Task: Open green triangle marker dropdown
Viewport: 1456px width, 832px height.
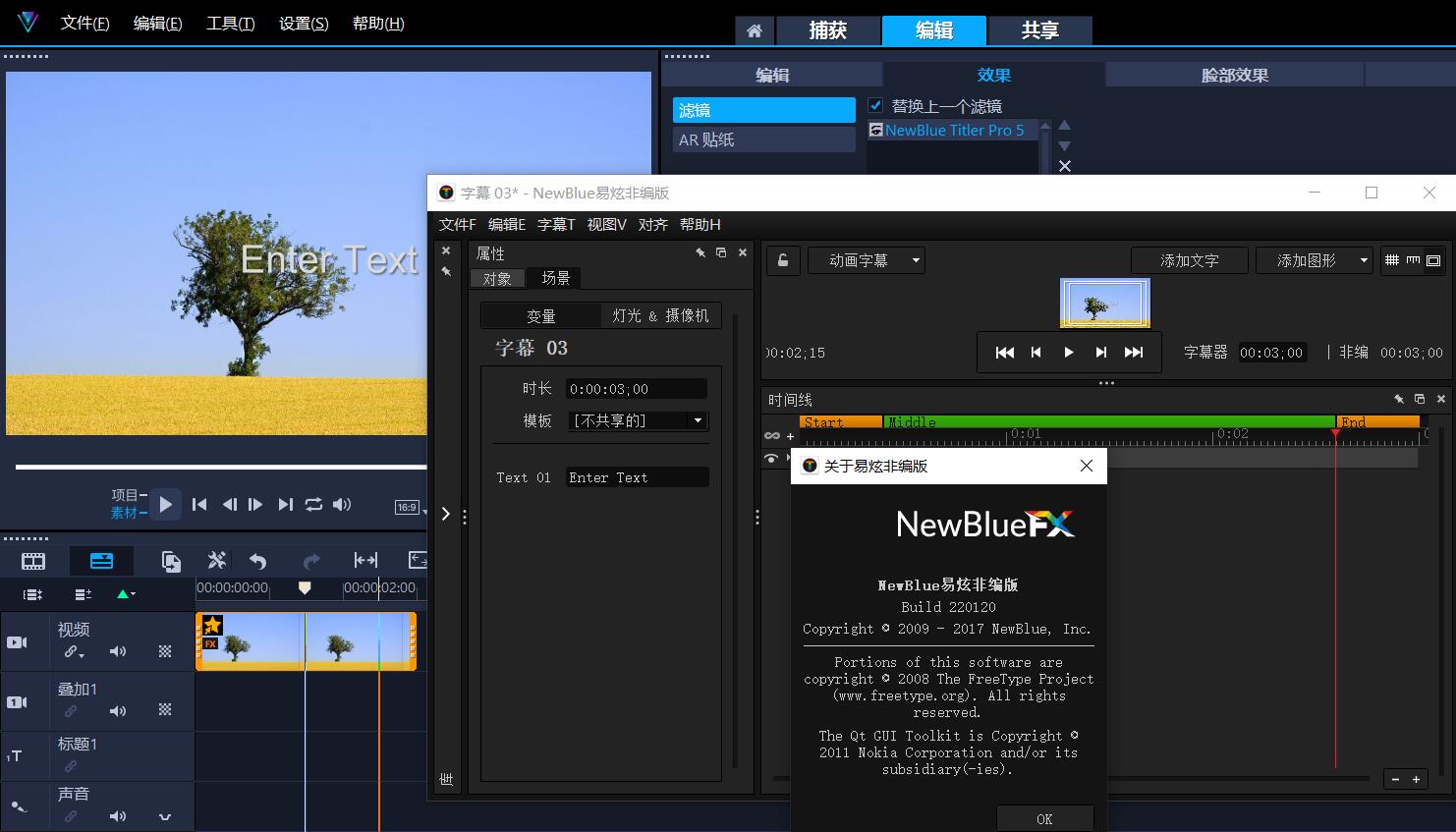Action: [x=126, y=594]
